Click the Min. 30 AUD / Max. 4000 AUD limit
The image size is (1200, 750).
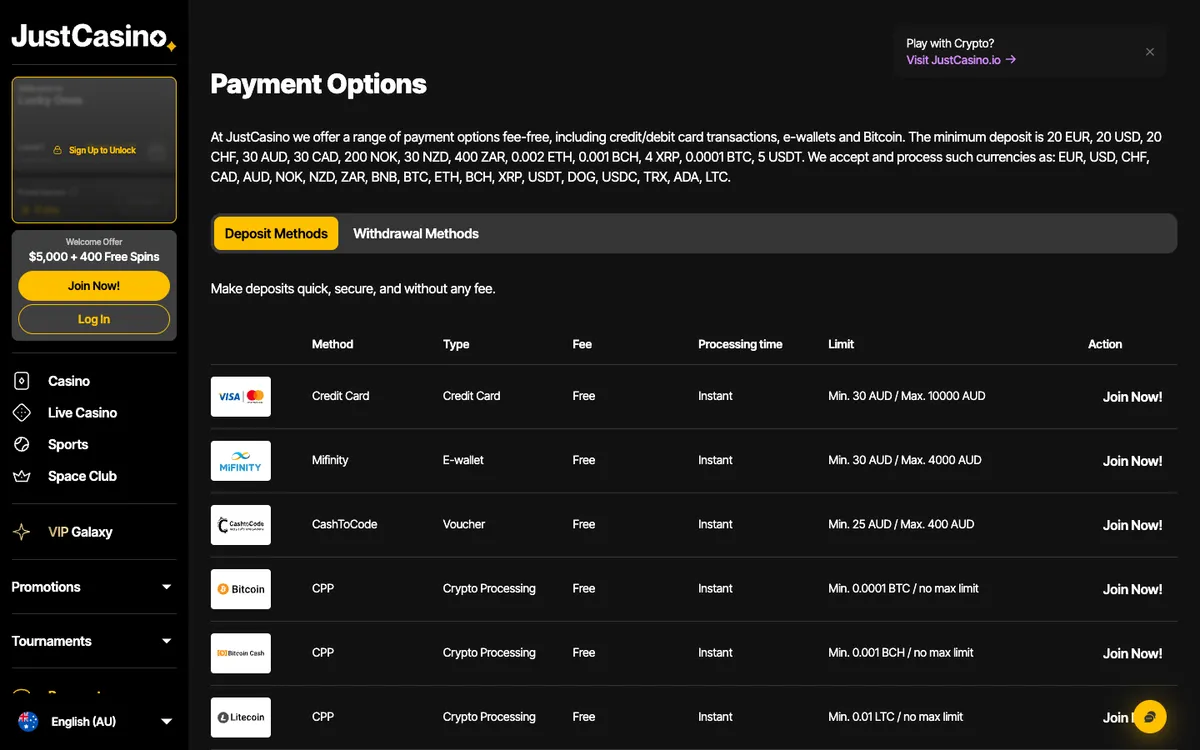905,460
